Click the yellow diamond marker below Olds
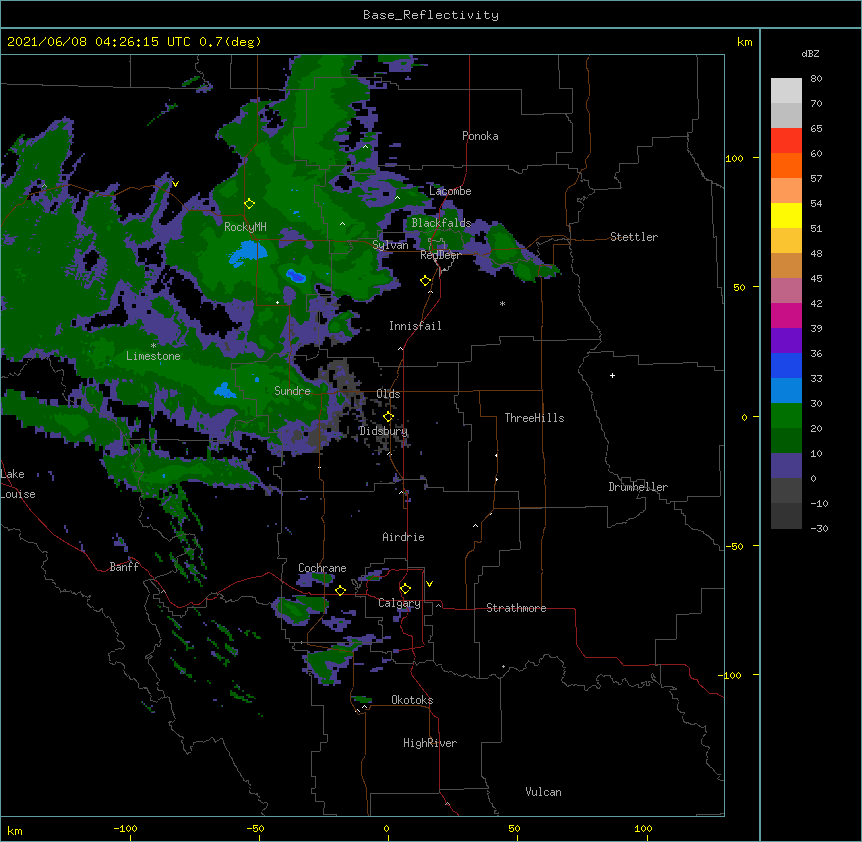The height and width of the screenshot is (842, 862). (x=388, y=417)
